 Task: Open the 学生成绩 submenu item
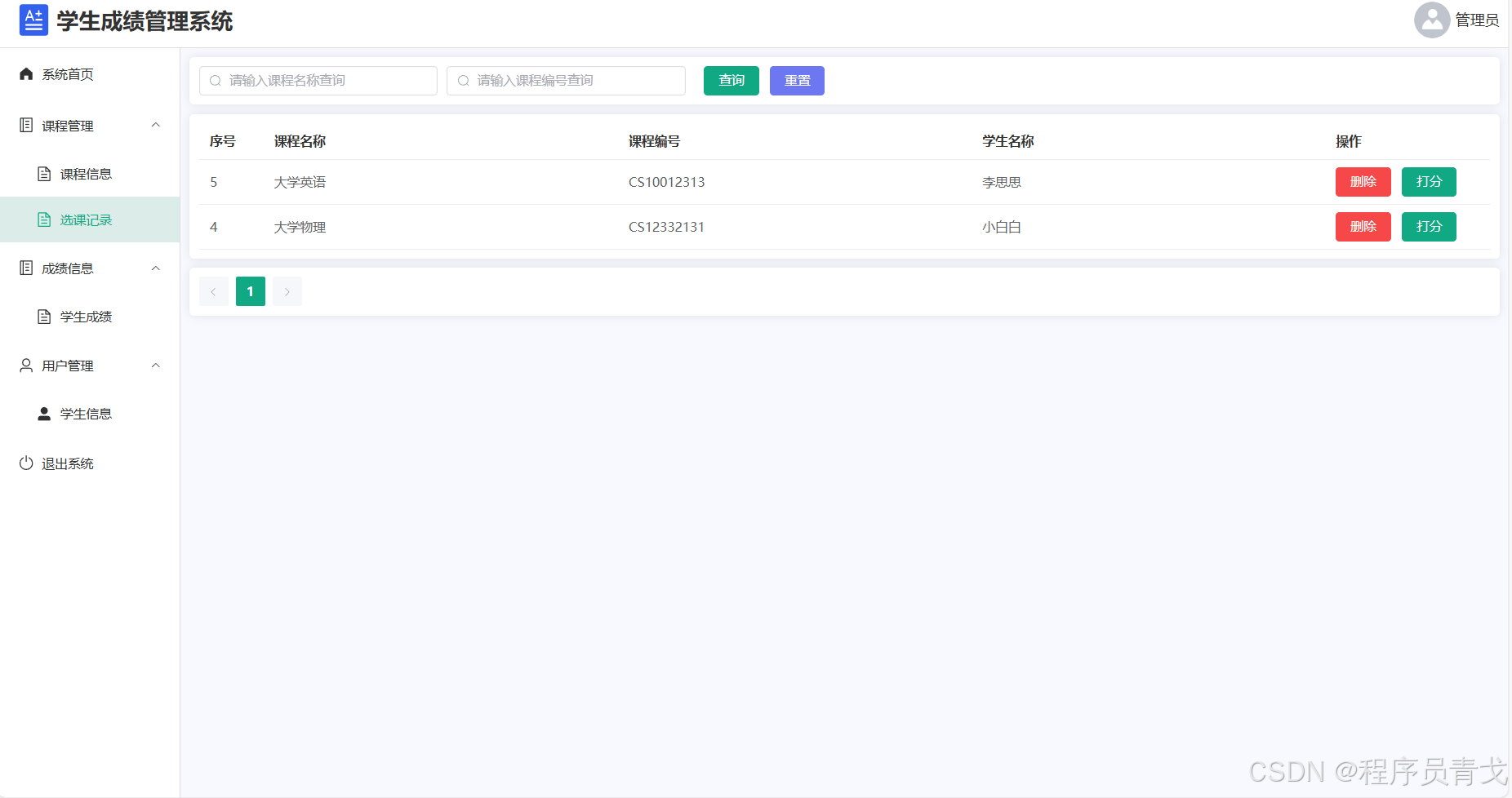(90, 317)
